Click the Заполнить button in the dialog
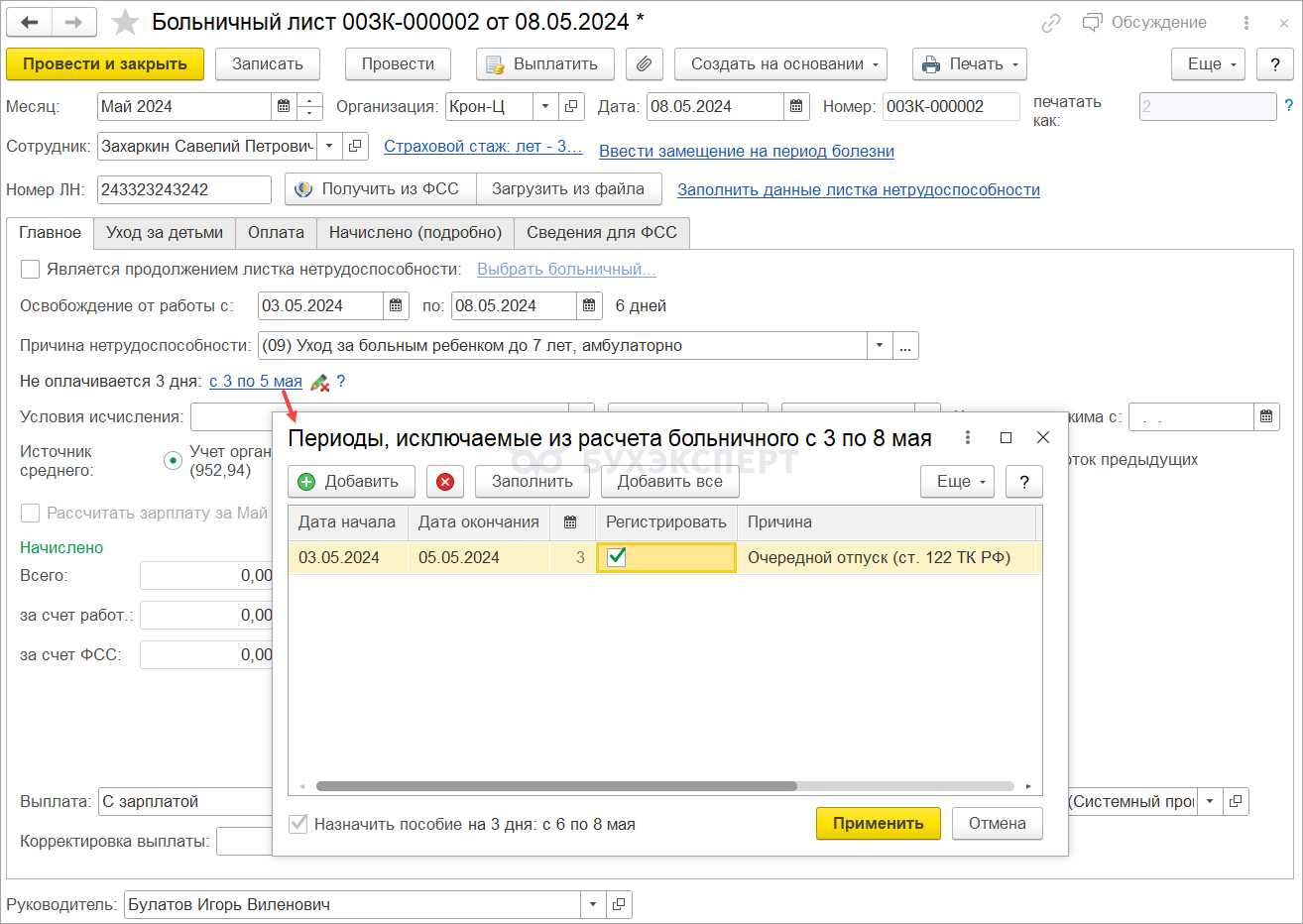Screen dimensions: 1303x924 pyautogui.click(x=533, y=482)
